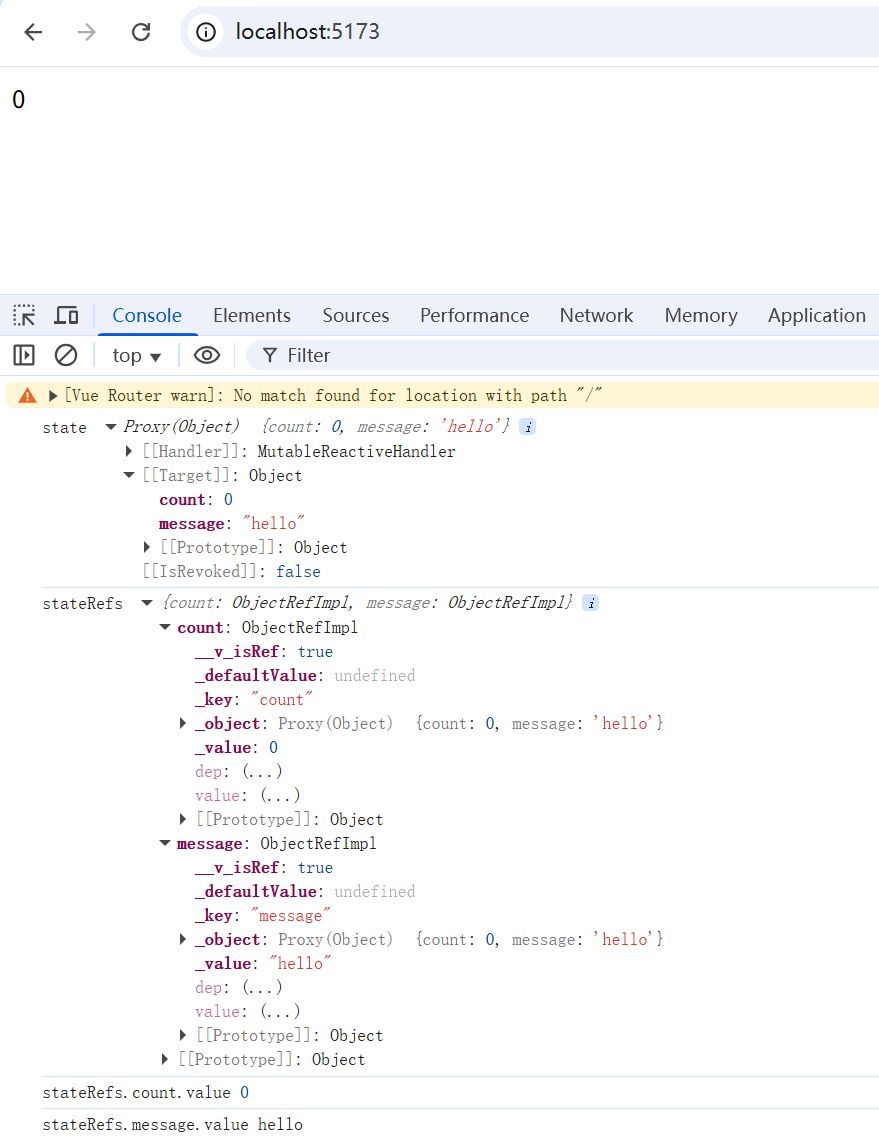Open the top context dropdown
This screenshot has height=1143, width=879.
click(x=136, y=356)
